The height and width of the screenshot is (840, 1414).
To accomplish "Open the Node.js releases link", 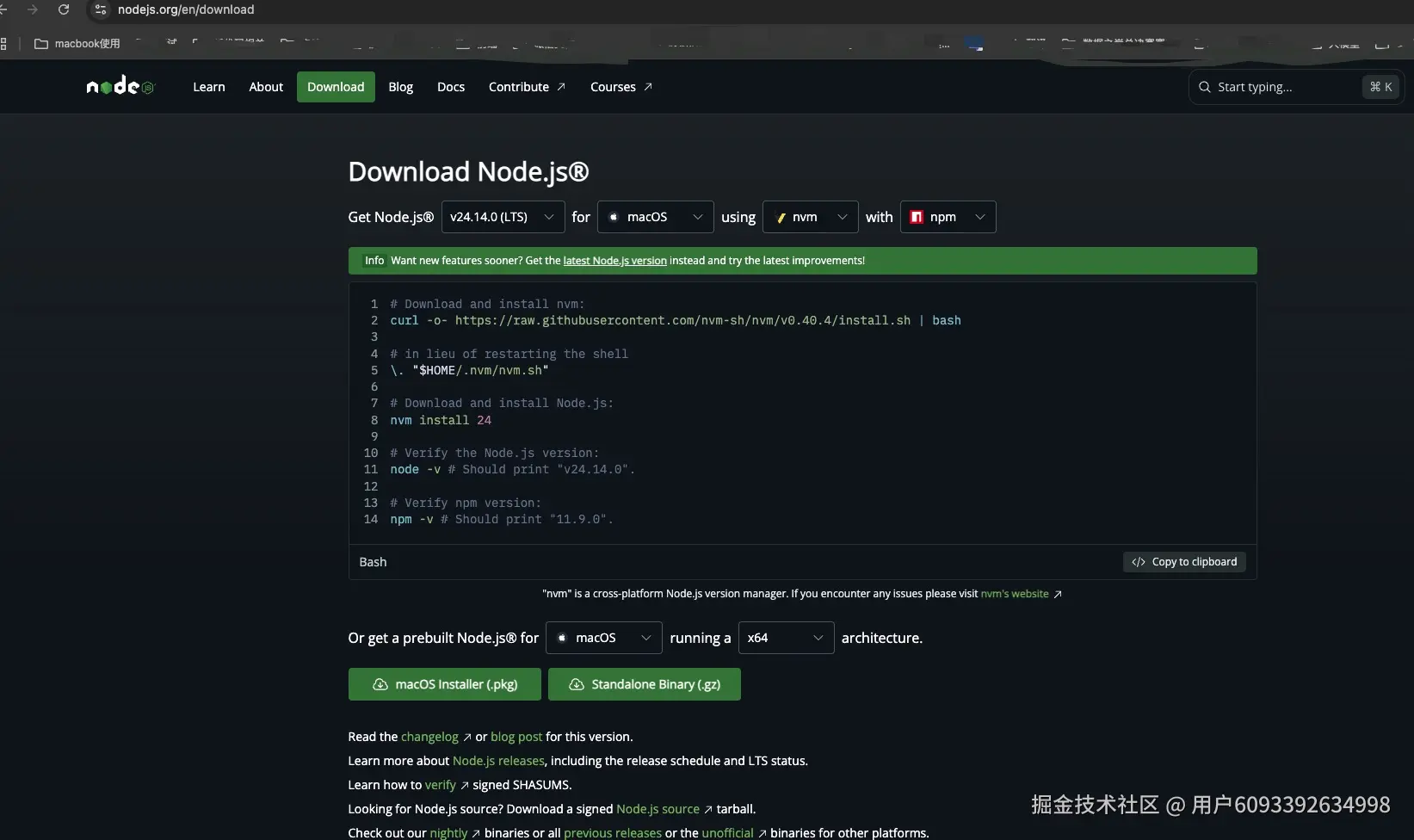I will [x=498, y=761].
